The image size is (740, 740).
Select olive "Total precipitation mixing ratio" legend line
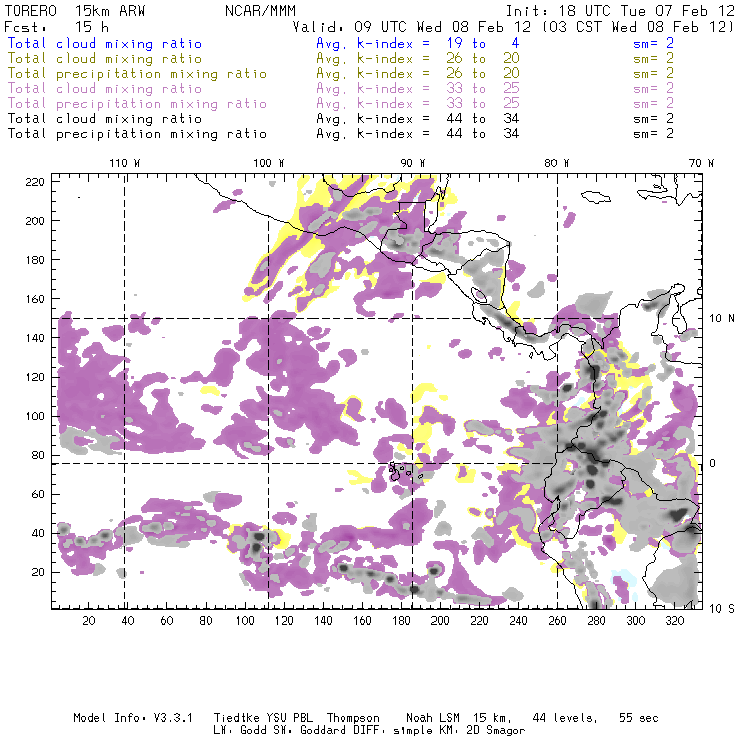137,74
